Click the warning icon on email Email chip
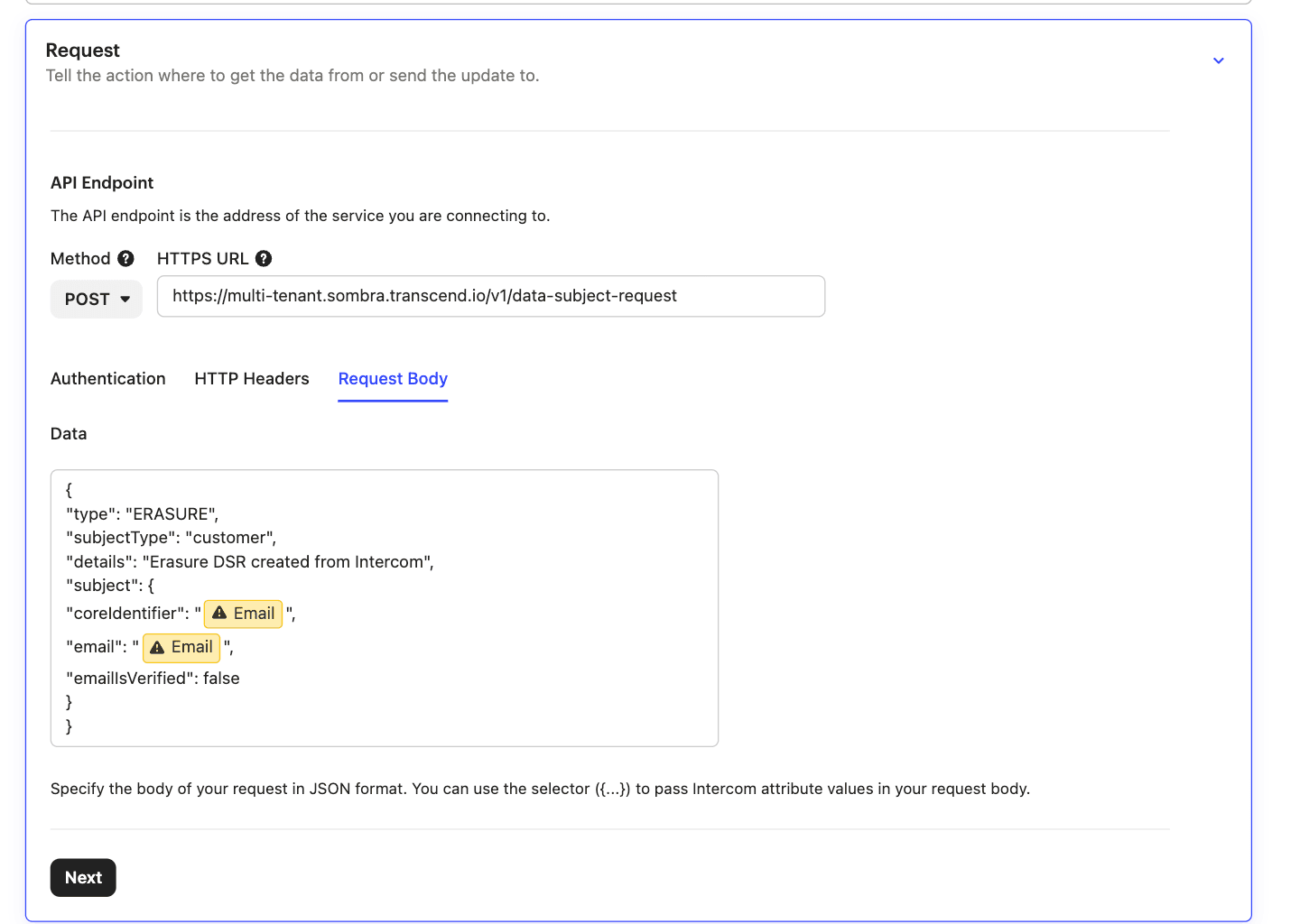 pos(157,647)
